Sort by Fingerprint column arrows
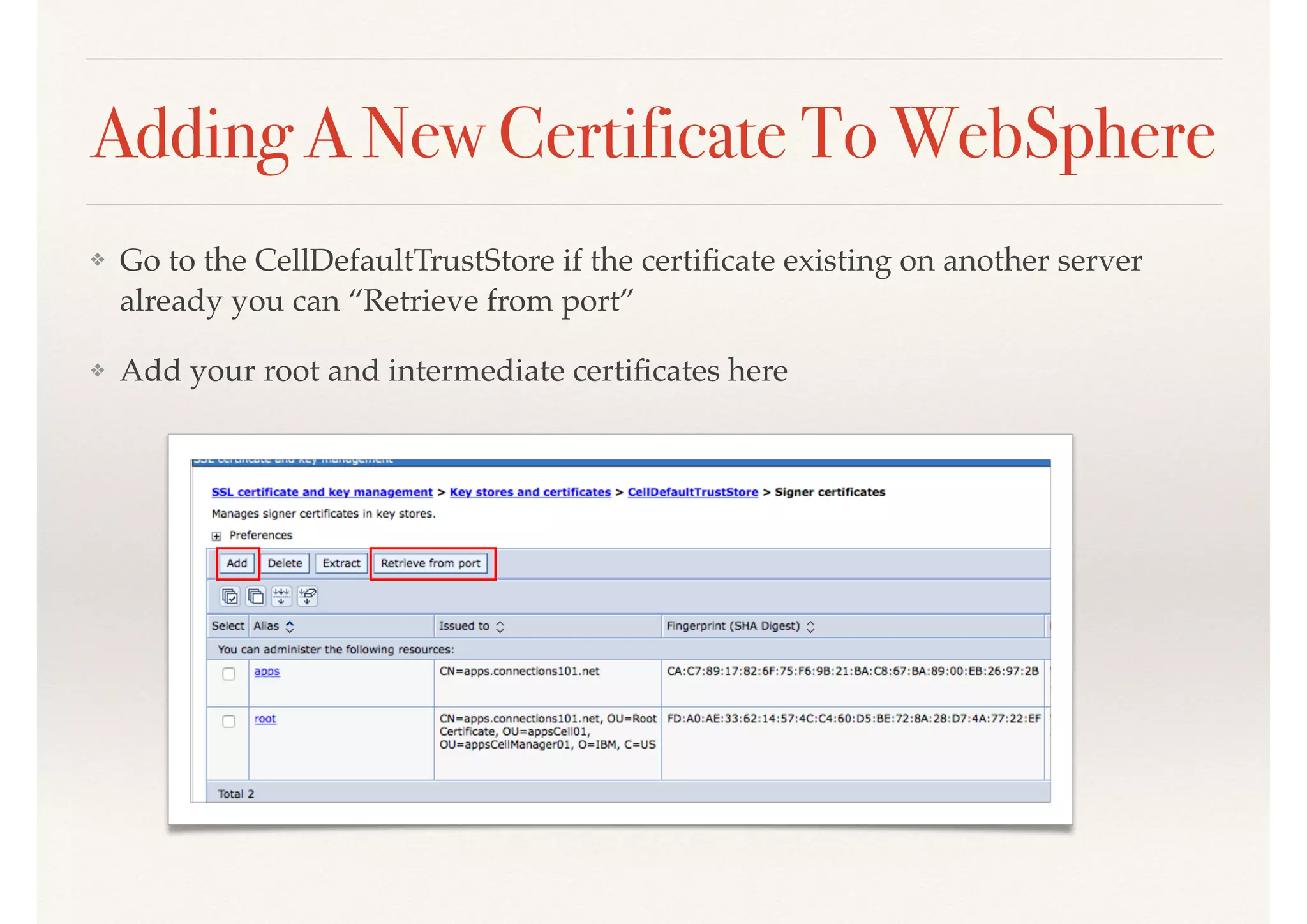 [x=810, y=627]
